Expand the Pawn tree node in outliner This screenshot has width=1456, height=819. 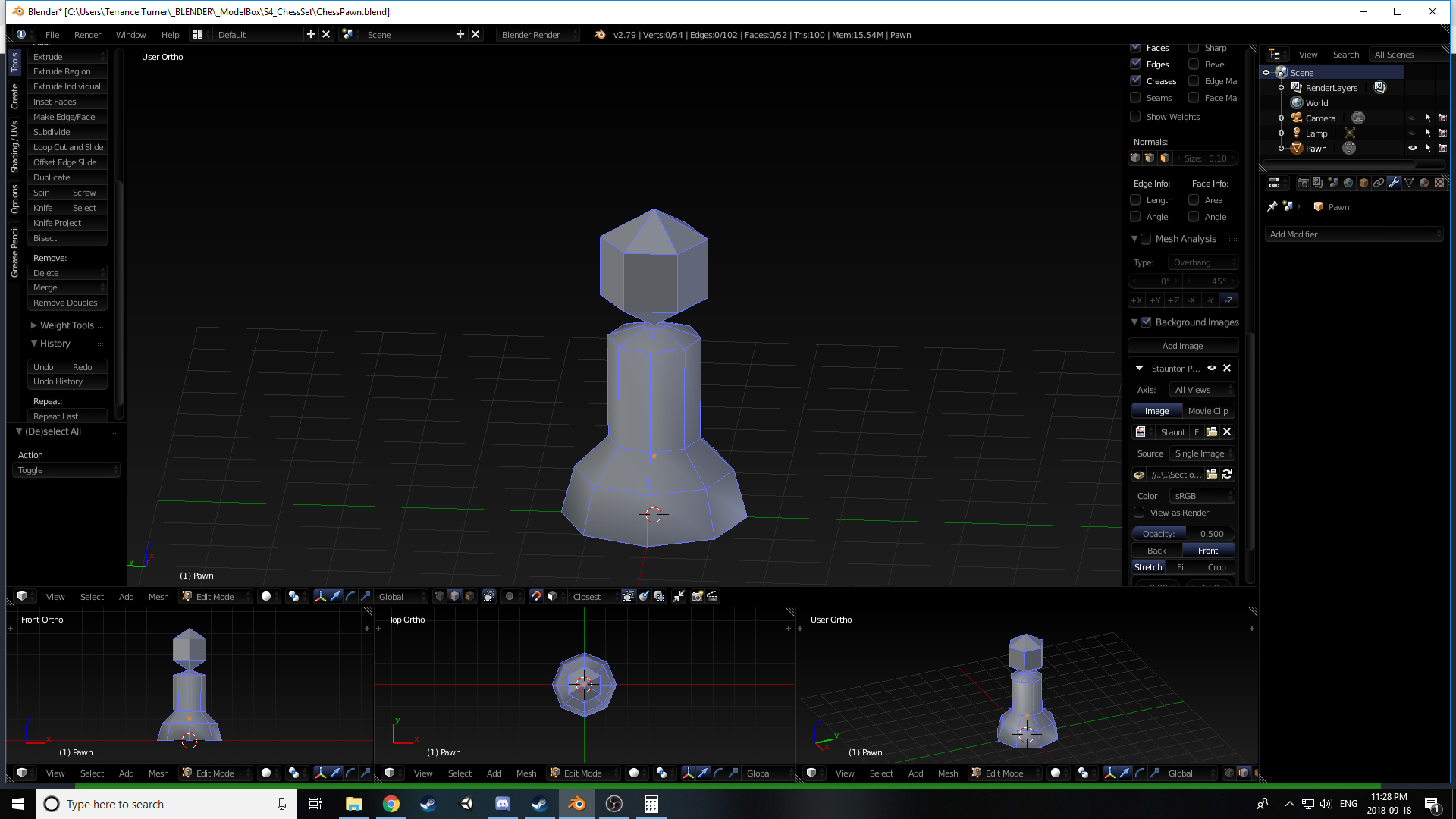click(1281, 149)
